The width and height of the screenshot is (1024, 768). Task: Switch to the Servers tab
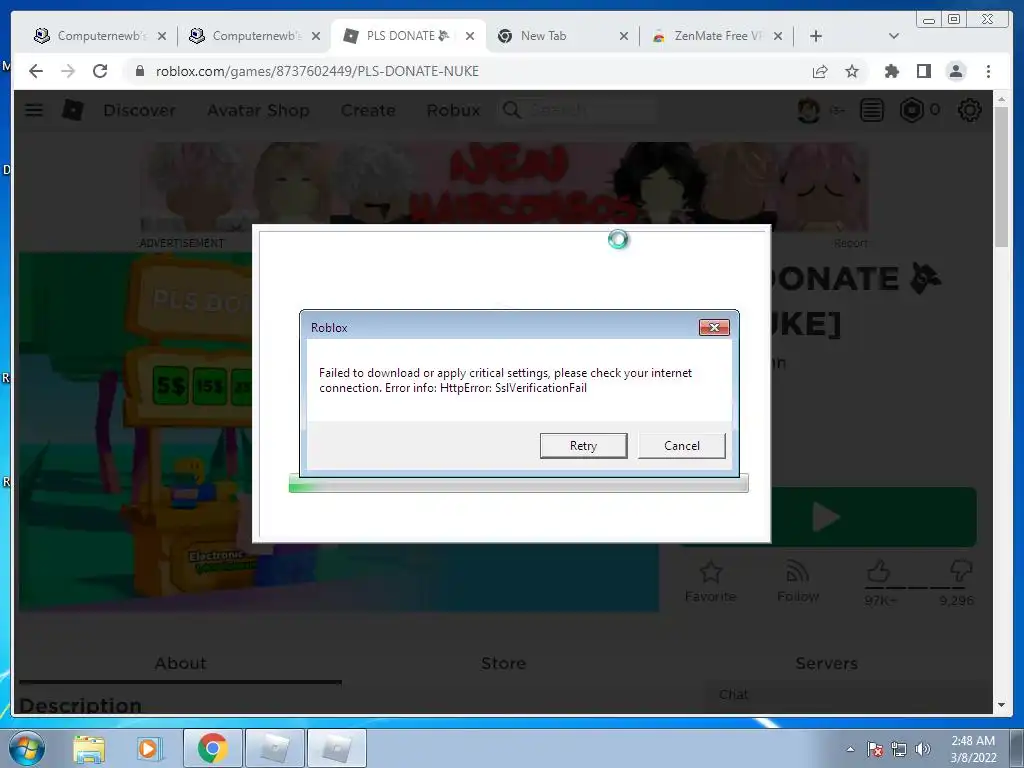(x=826, y=663)
